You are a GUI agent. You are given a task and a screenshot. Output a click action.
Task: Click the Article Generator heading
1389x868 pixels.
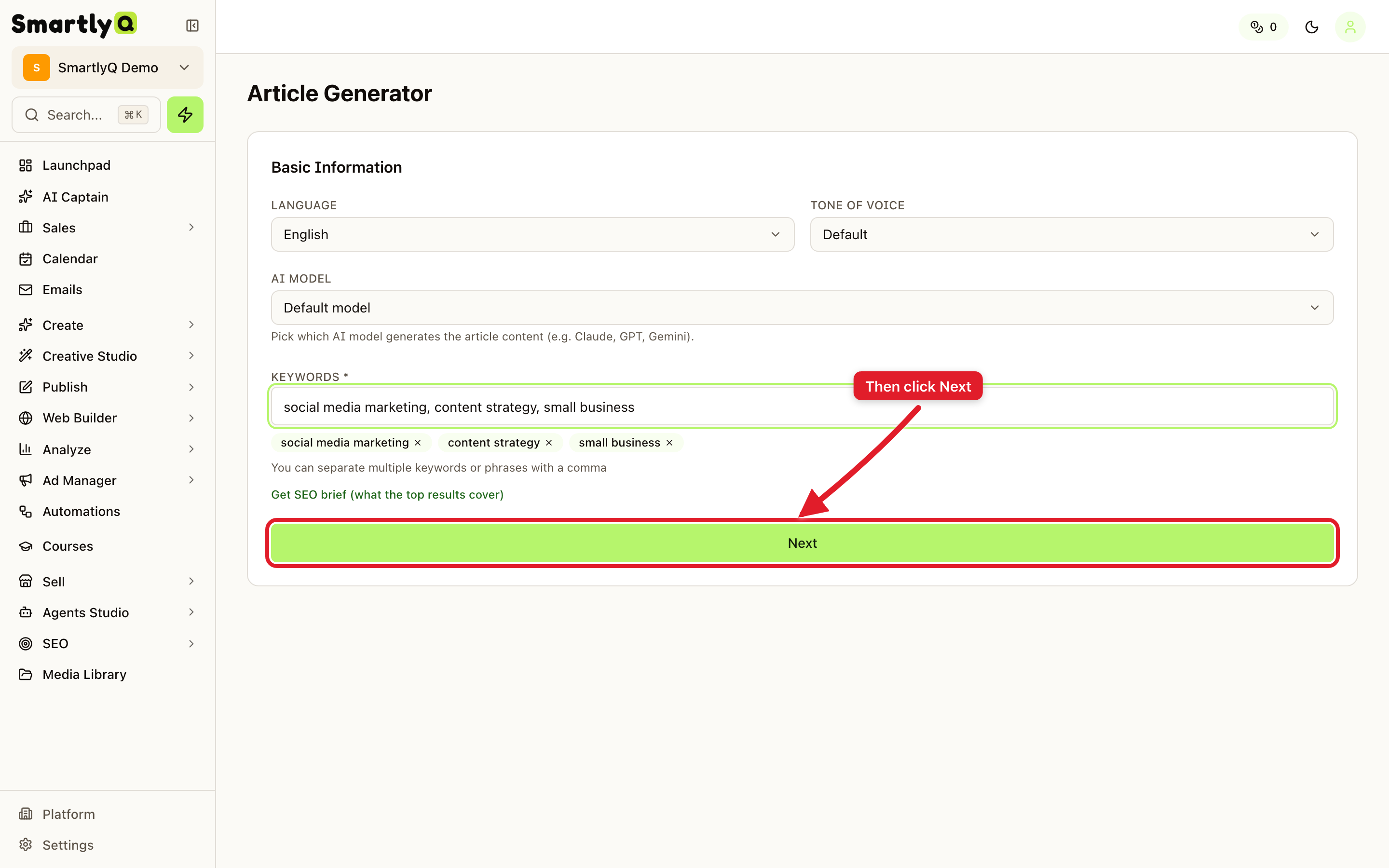340,94
